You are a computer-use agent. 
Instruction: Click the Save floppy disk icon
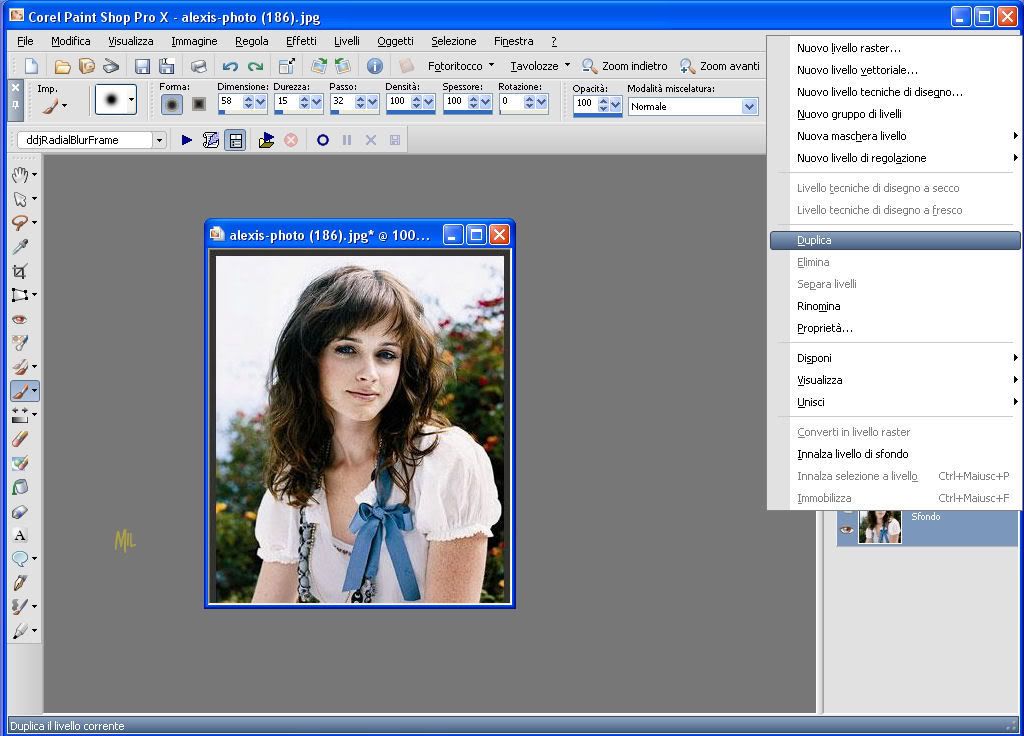pos(142,66)
